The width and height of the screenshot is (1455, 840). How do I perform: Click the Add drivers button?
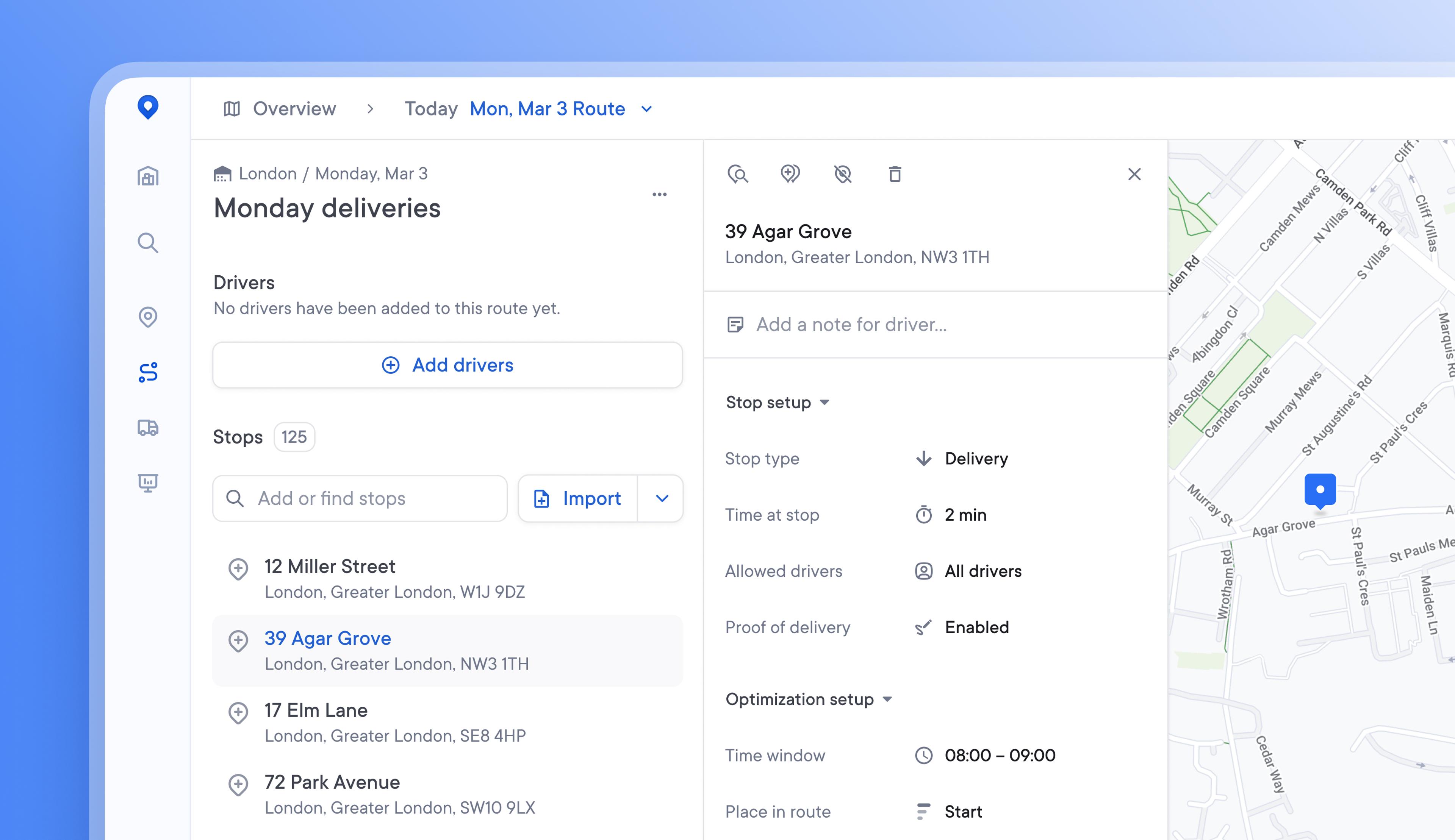point(447,365)
